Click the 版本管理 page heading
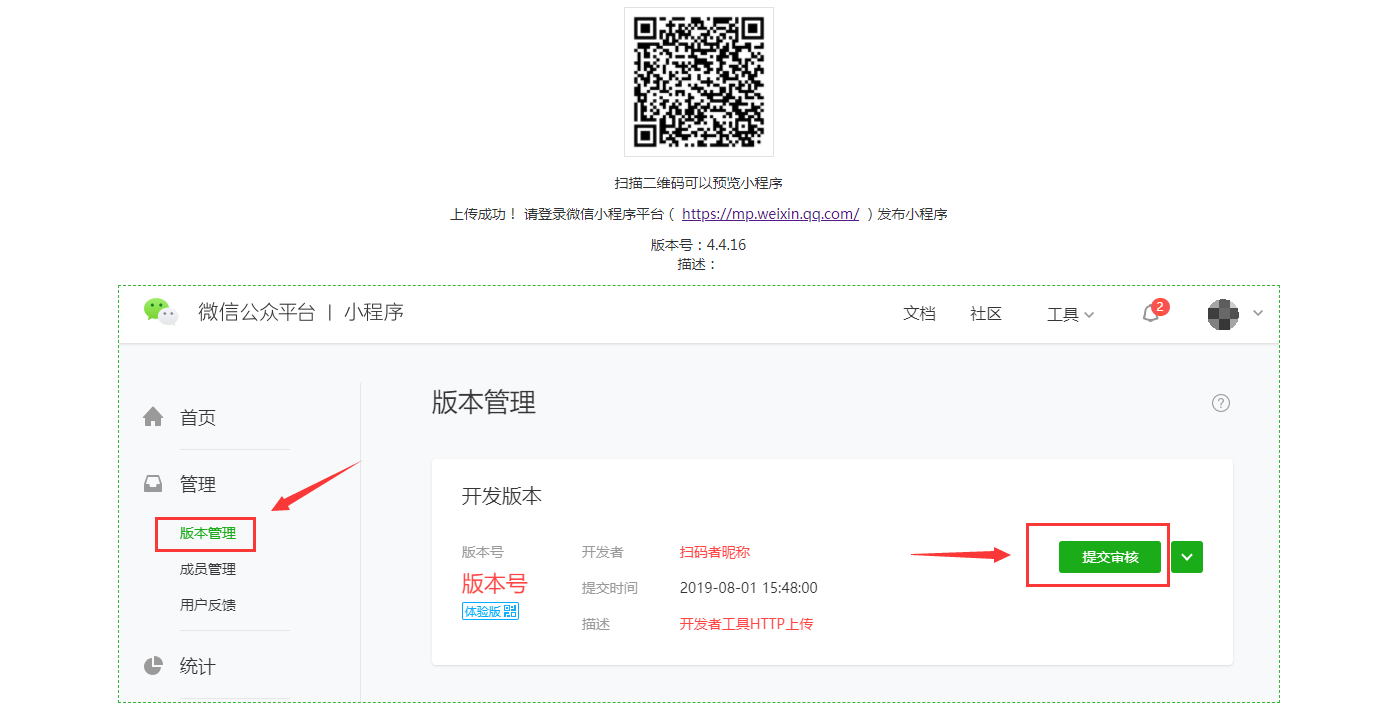Screen dimensions: 1387x721 (x=484, y=402)
